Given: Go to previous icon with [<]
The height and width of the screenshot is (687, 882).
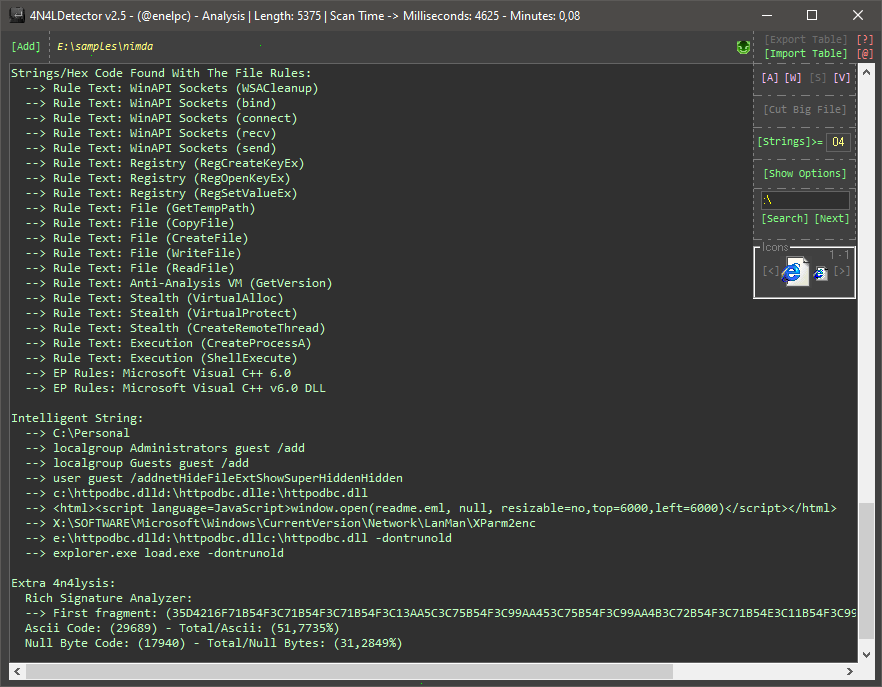Looking at the screenshot, I should (x=771, y=271).
